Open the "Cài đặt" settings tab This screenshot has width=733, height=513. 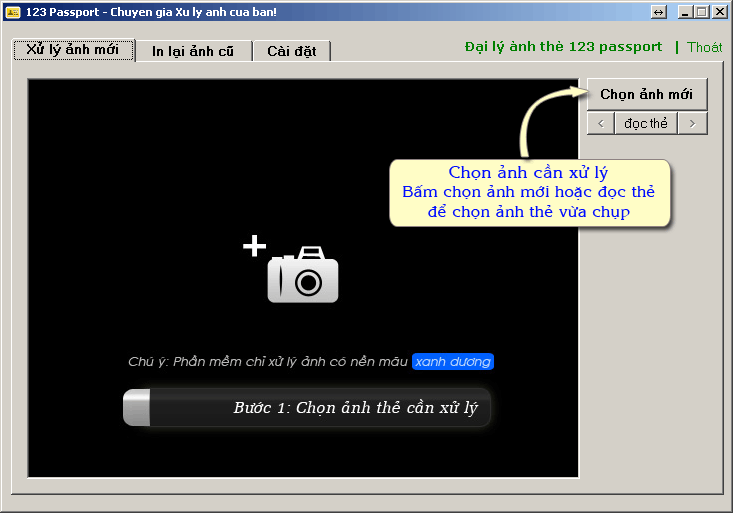291,51
